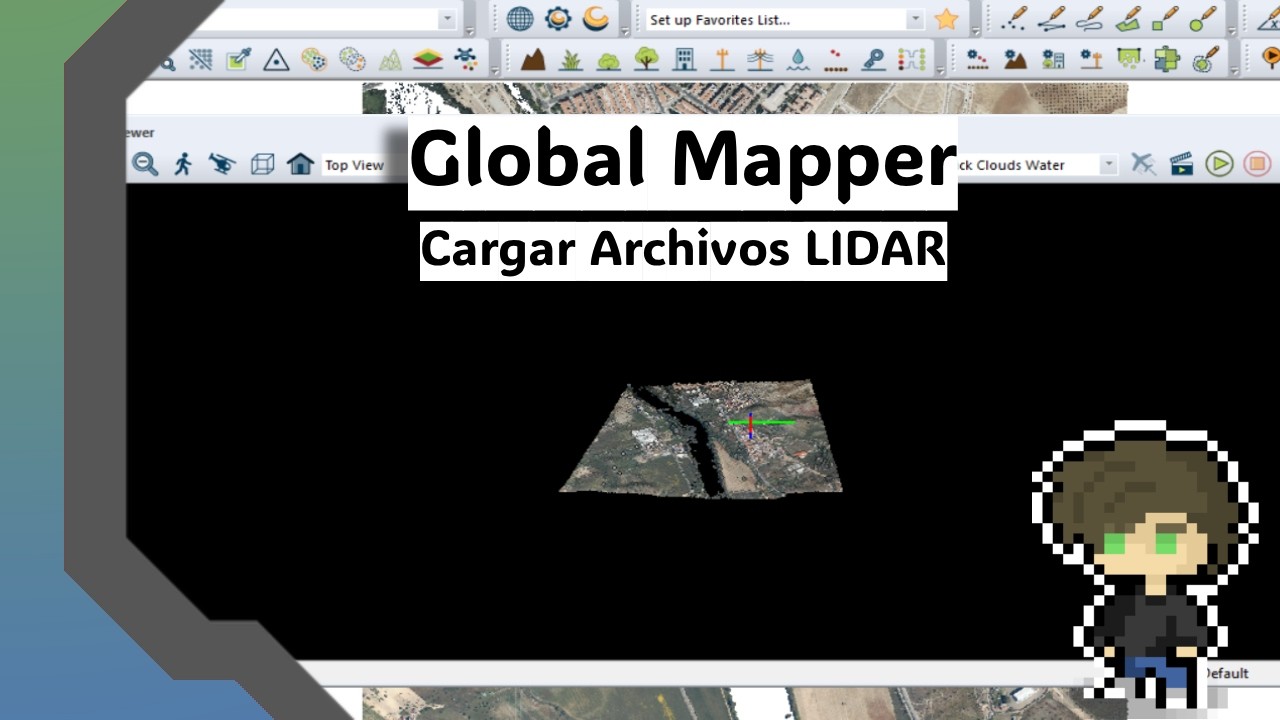Select the circle area pencil tool

1203,18
